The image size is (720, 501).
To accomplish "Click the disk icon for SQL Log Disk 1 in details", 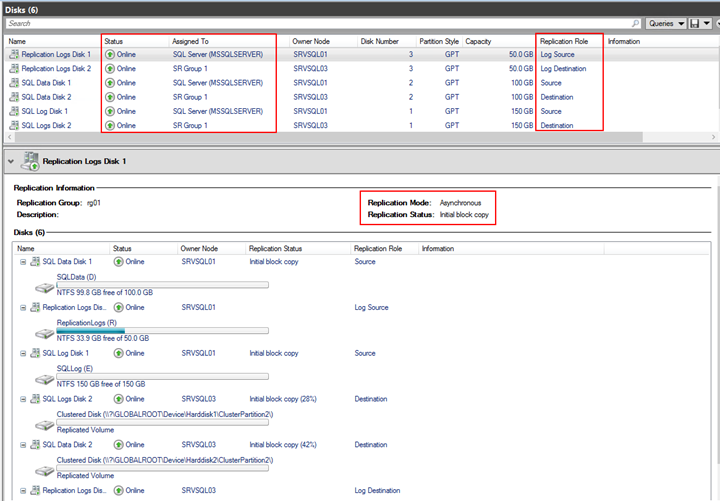I will tap(35, 353).
